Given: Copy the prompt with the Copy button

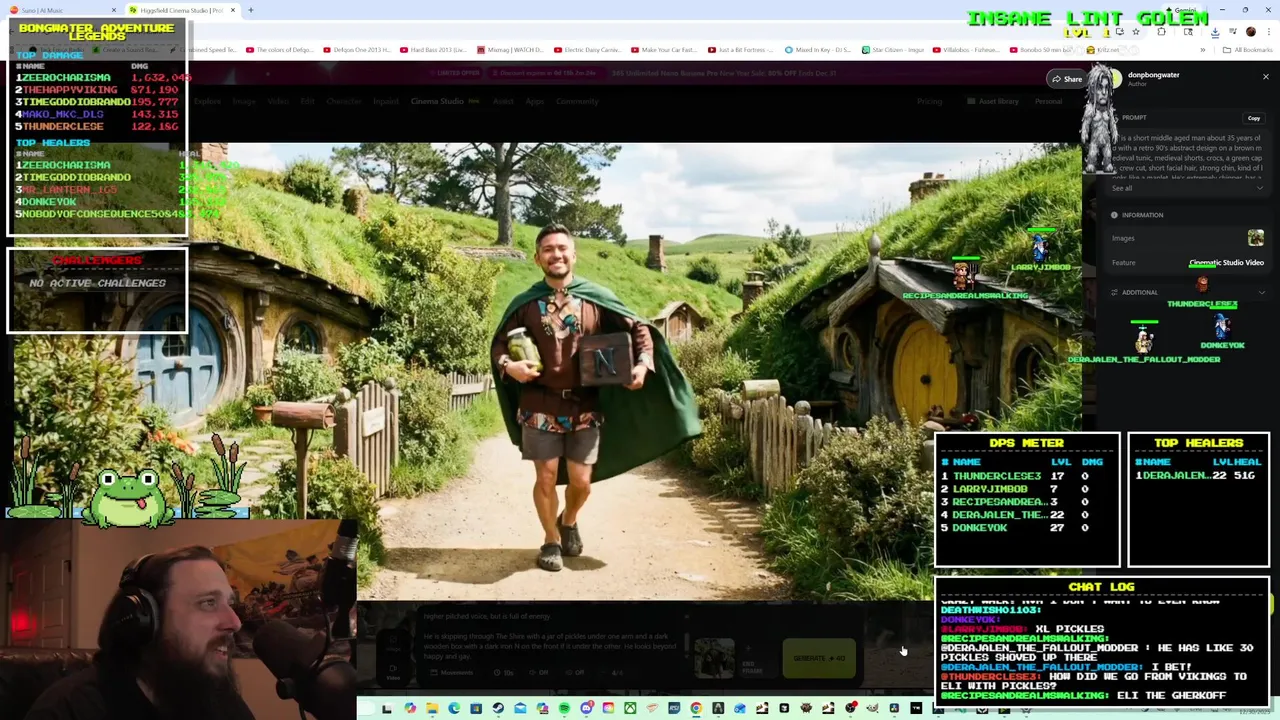Looking at the screenshot, I should [1253, 118].
